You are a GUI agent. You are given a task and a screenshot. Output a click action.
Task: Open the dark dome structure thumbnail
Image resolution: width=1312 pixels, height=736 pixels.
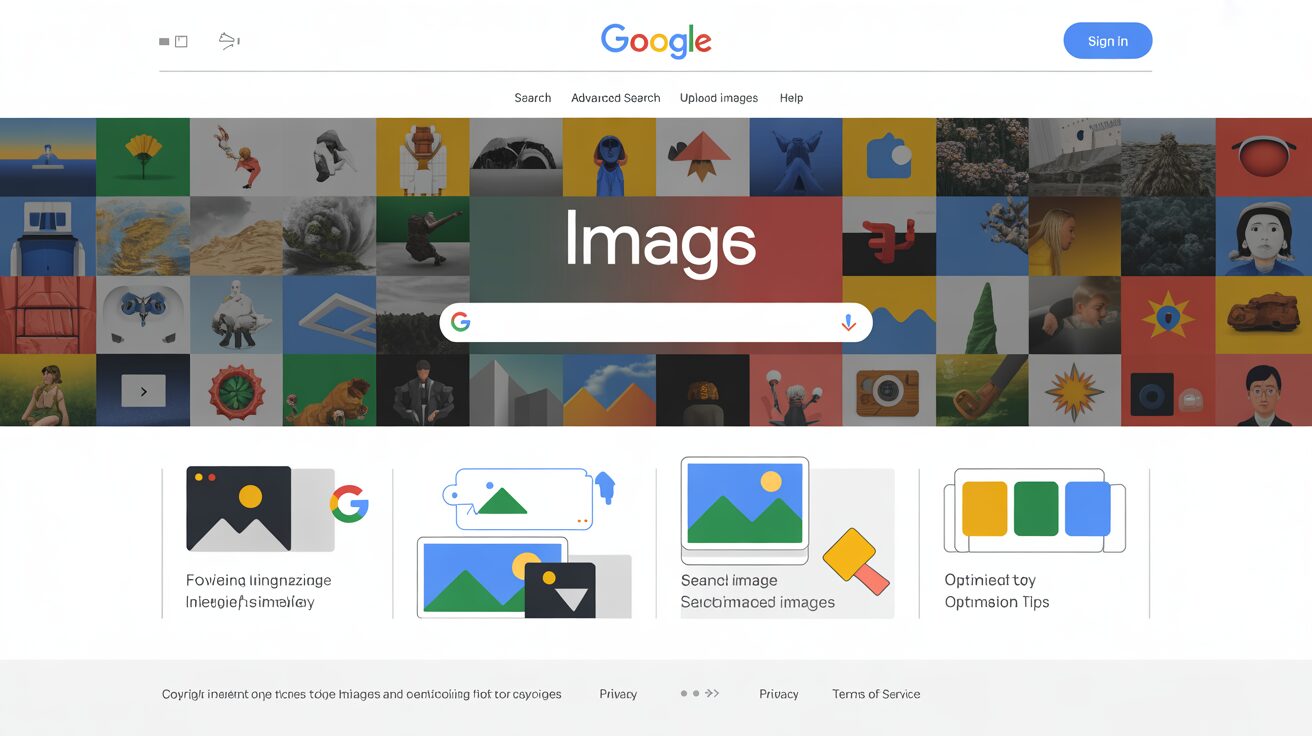coord(516,157)
